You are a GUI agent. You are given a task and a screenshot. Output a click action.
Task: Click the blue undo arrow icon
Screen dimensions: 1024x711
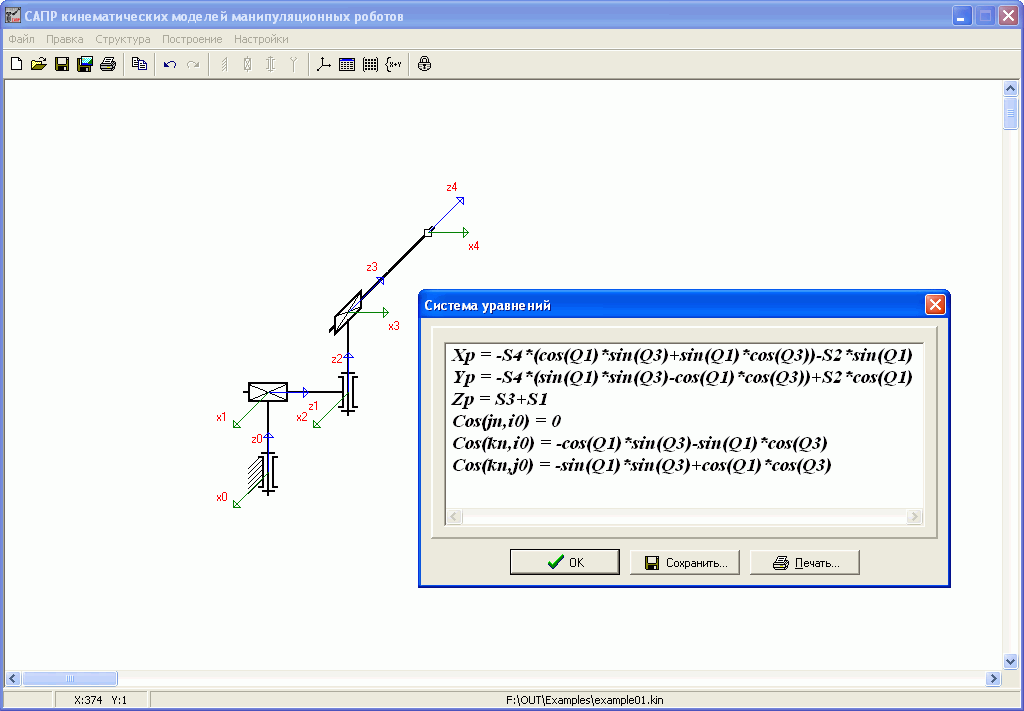click(x=170, y=64)
